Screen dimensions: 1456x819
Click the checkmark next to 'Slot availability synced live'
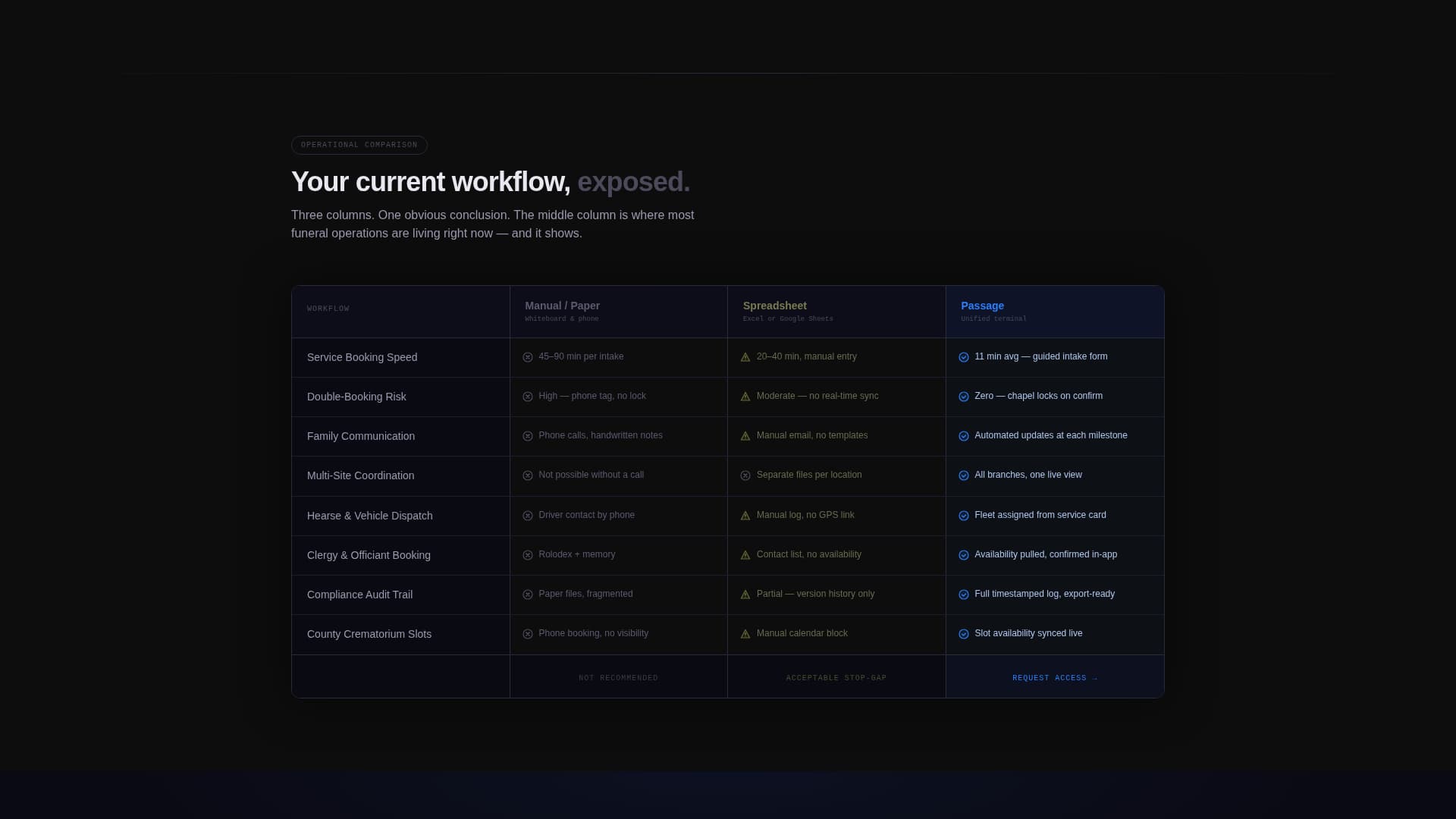point(964,634)
